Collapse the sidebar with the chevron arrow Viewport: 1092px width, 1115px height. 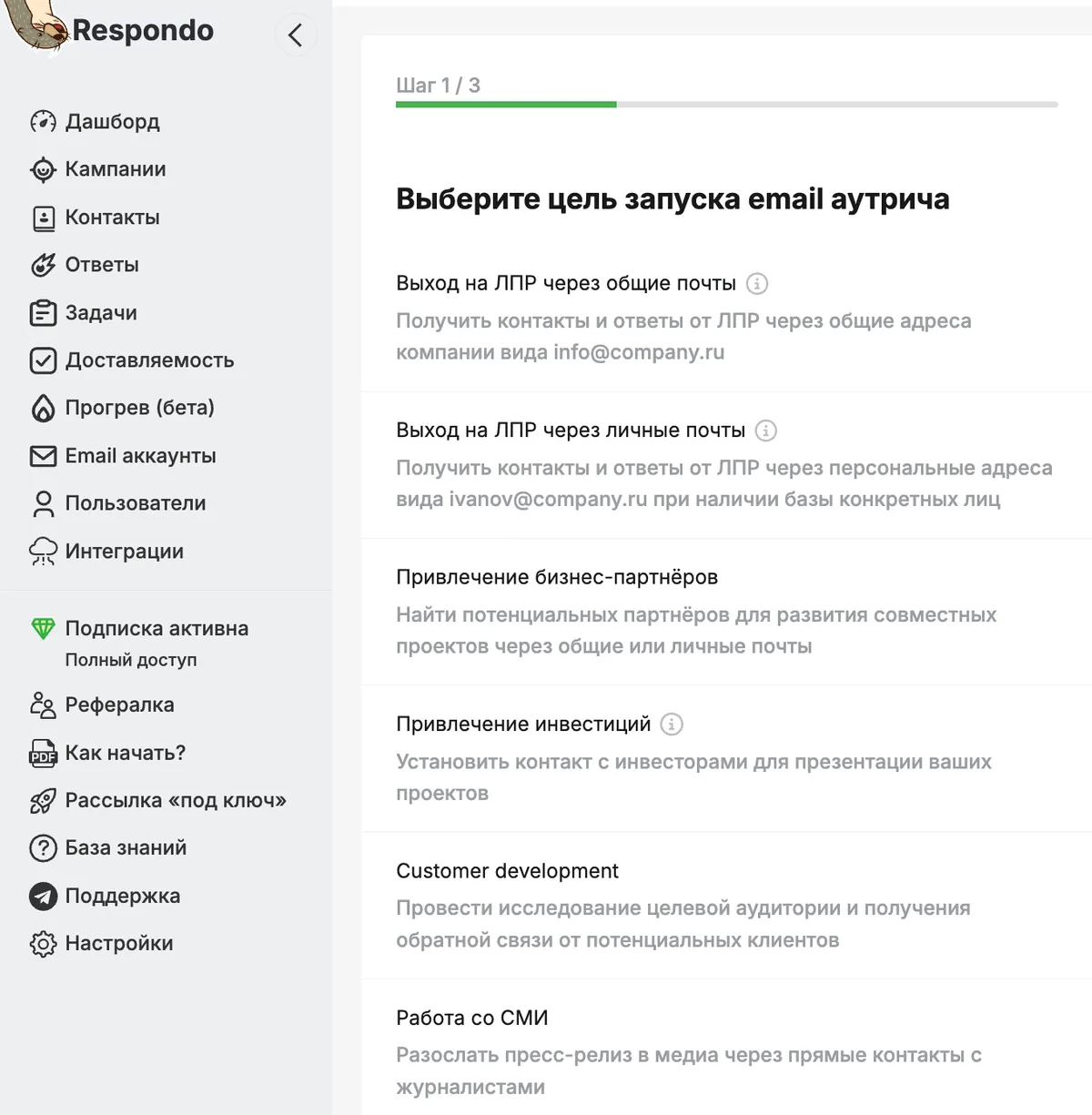tap(295, 35)
